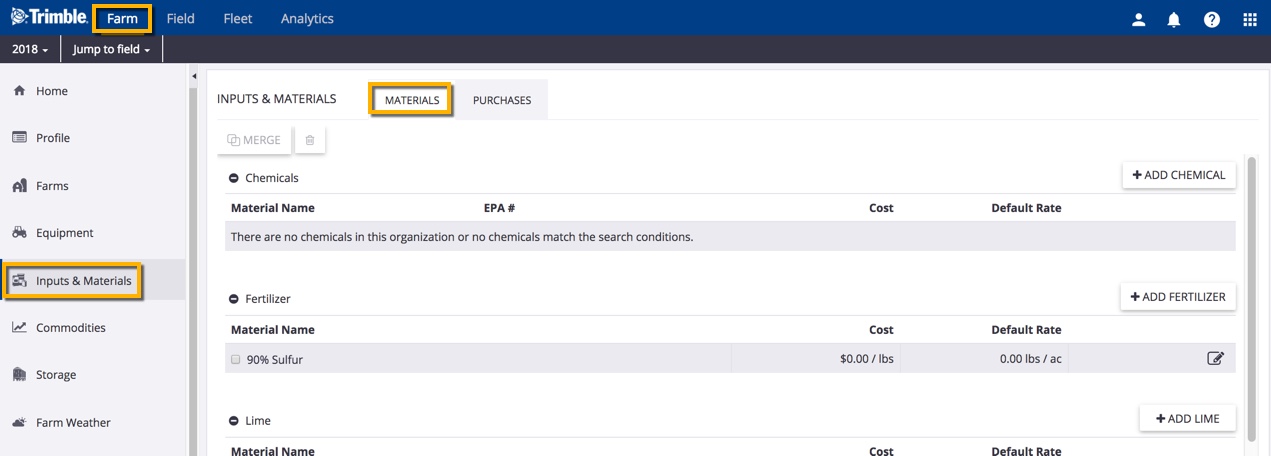The height and width of the screenshot is (456, 1271).
Task: Click the no chemicals message row
Action: (x=730, y=237)
